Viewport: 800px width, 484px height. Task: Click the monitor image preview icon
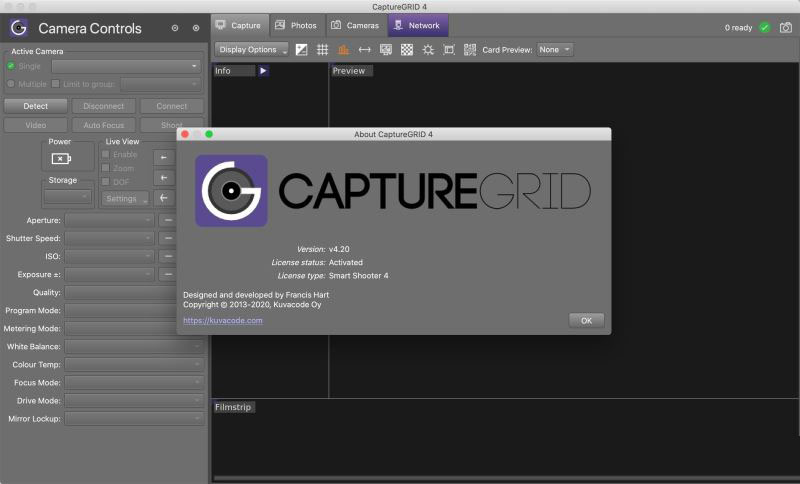[x=386, y=49]
